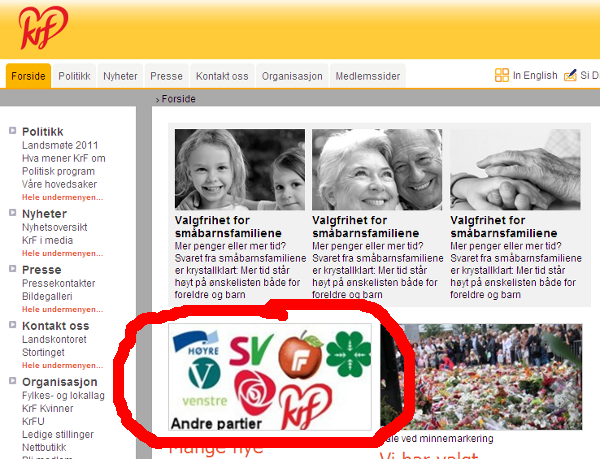
Task: Open Bildegalleri sidebar link
Action: [47, 296]
